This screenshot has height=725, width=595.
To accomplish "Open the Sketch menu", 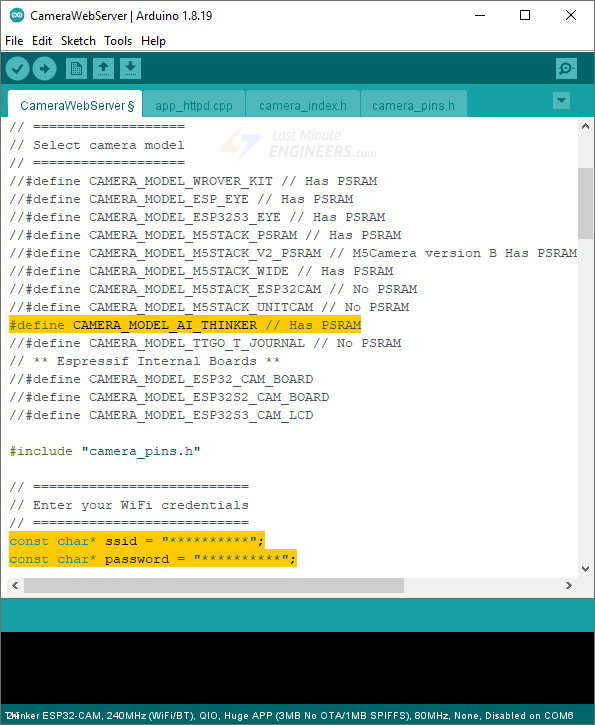I will pyautogui.click(x=78, y=41).
